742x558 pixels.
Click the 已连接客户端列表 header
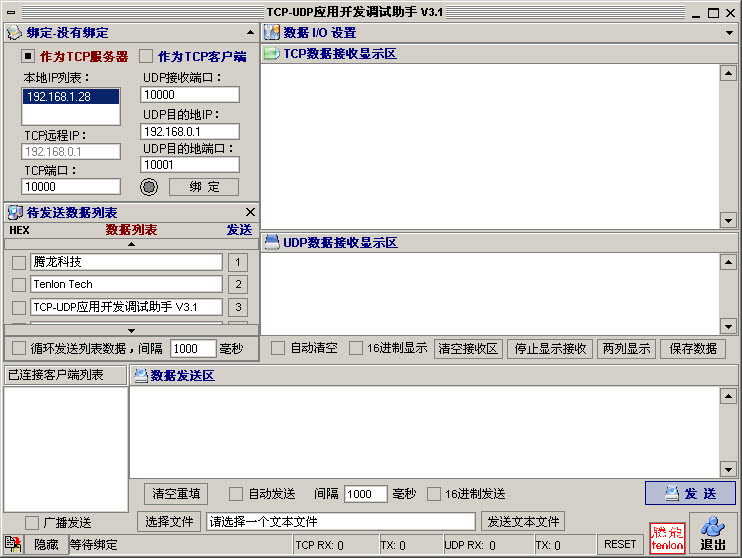point(65,375)
